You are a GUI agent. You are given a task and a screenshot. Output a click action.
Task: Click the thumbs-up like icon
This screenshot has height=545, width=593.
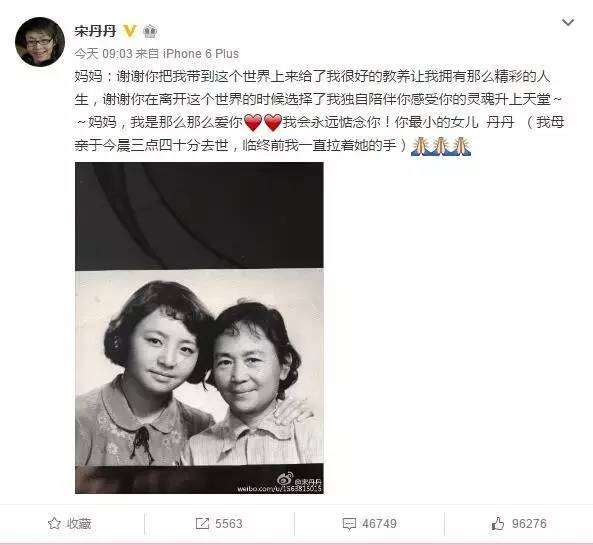click(x=498, y=523)
